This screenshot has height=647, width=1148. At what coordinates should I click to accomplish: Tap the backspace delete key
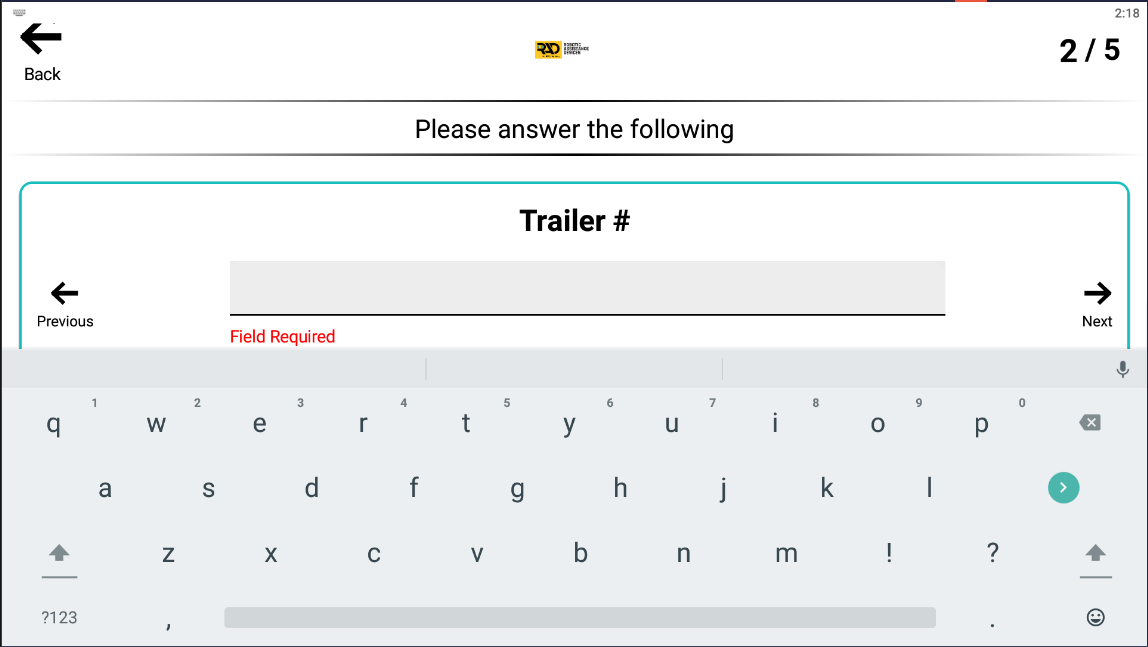(1089, 422)
